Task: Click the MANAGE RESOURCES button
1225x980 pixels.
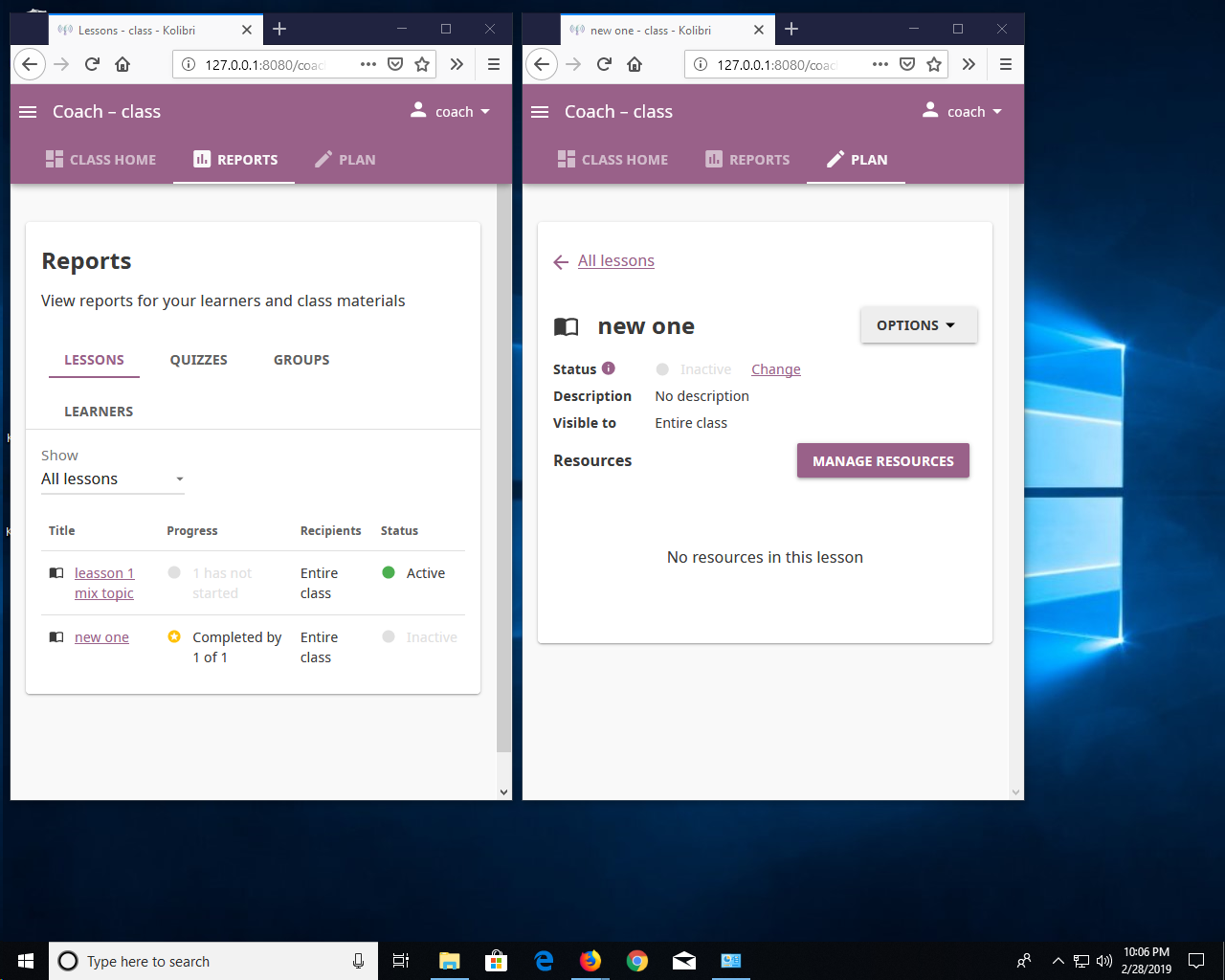Action: (x=883, y=460)
